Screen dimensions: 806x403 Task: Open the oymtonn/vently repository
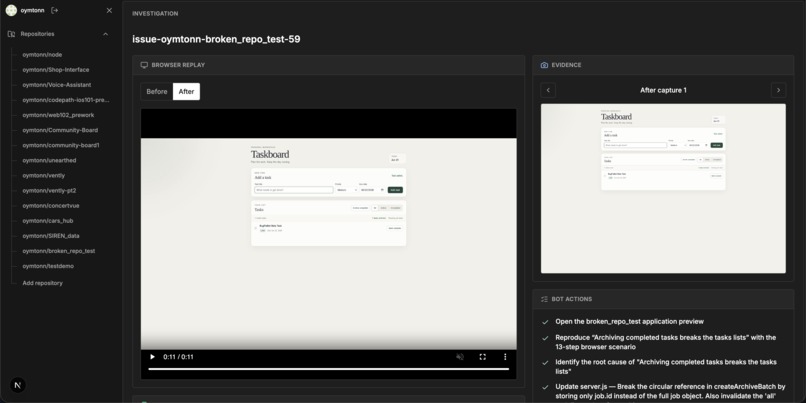click(x=44, y=175)
